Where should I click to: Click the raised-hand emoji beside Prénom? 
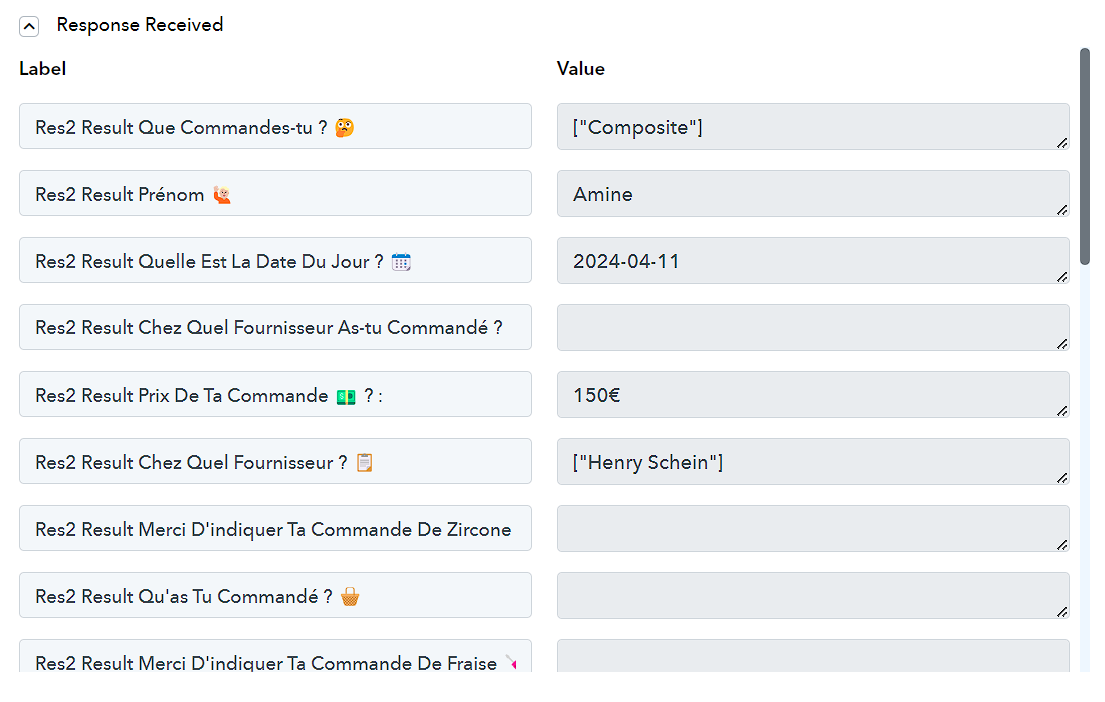[222, 195]
